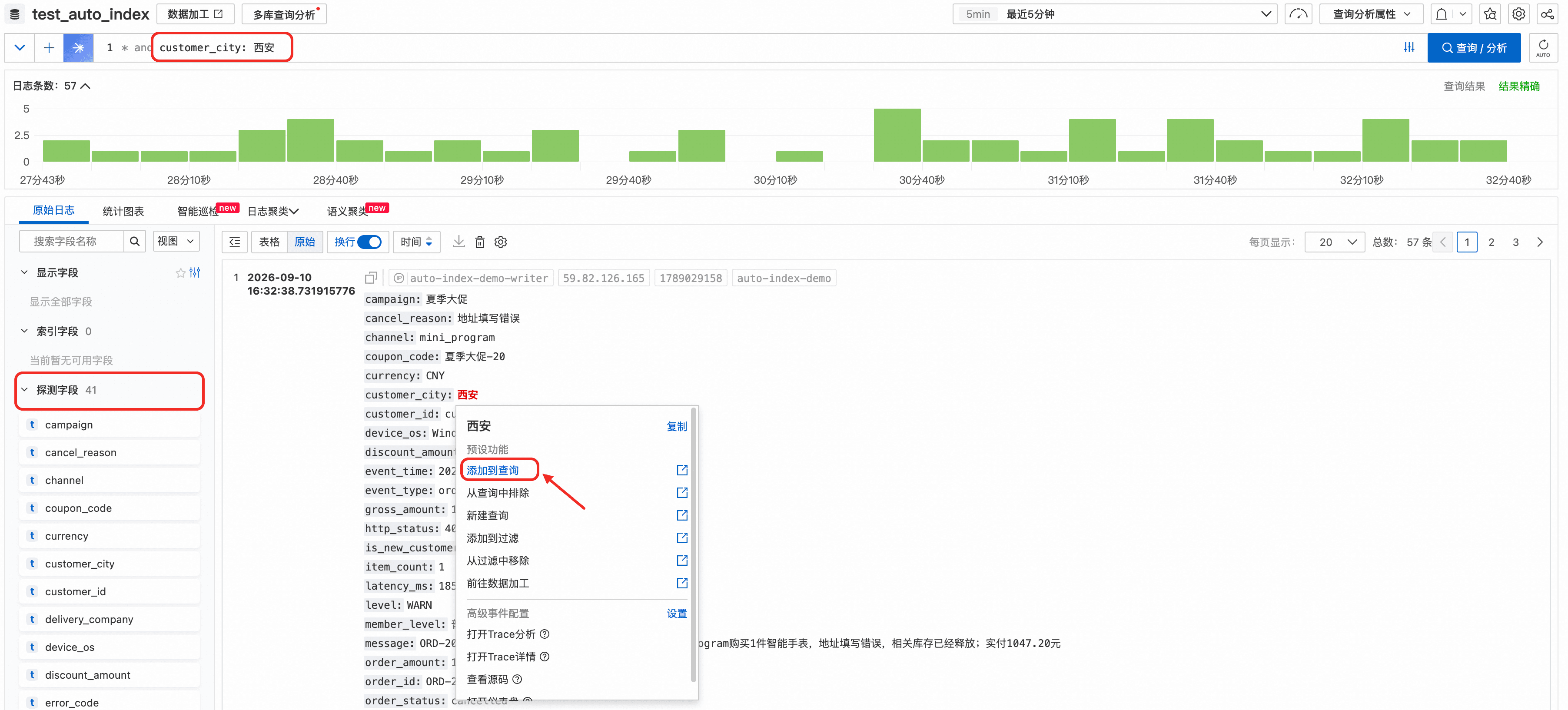Open the 查询分析属性 dropdown
This screenshot has width=1568, height=710.
1371,14
